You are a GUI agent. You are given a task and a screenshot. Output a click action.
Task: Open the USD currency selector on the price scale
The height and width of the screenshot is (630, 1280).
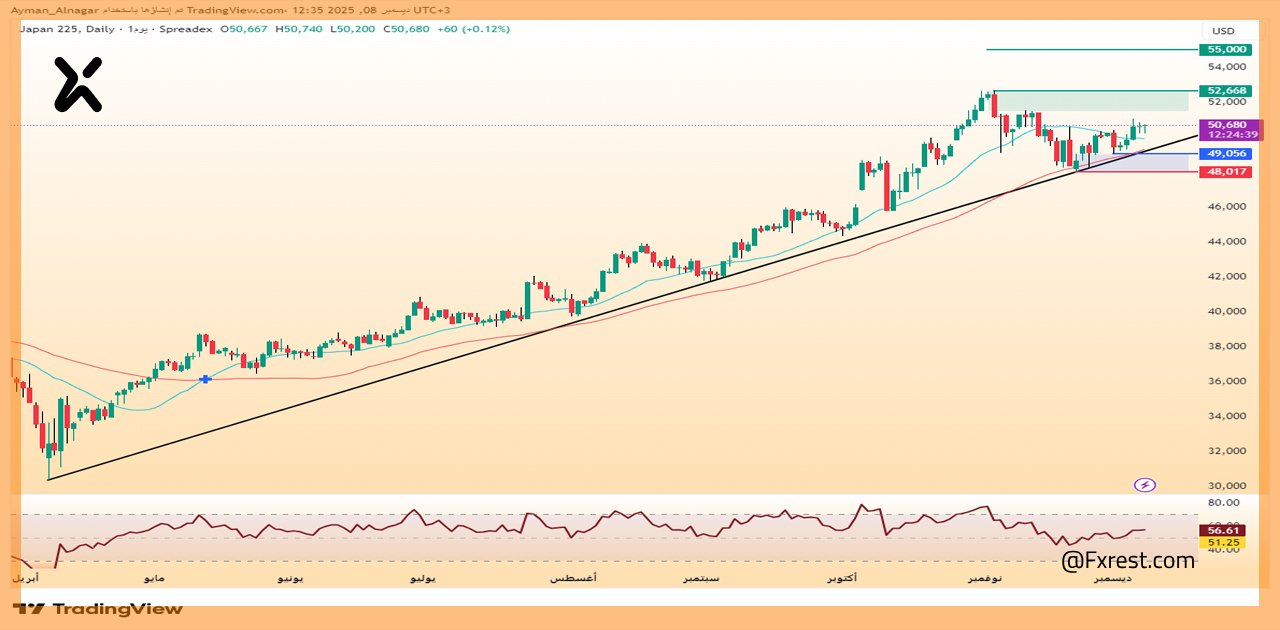coord(1222,30)
